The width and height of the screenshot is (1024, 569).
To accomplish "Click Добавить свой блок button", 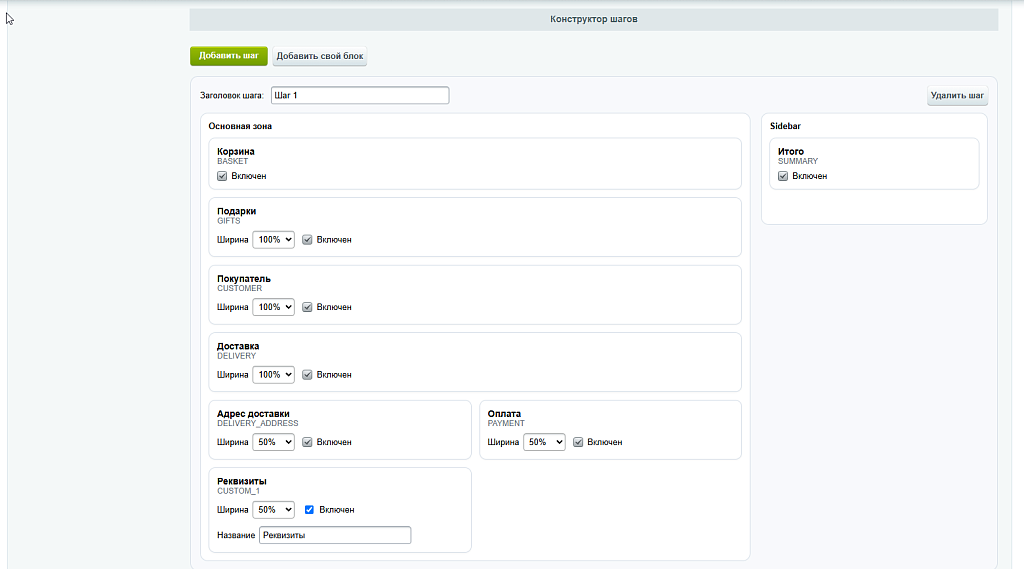I will 319,56.
